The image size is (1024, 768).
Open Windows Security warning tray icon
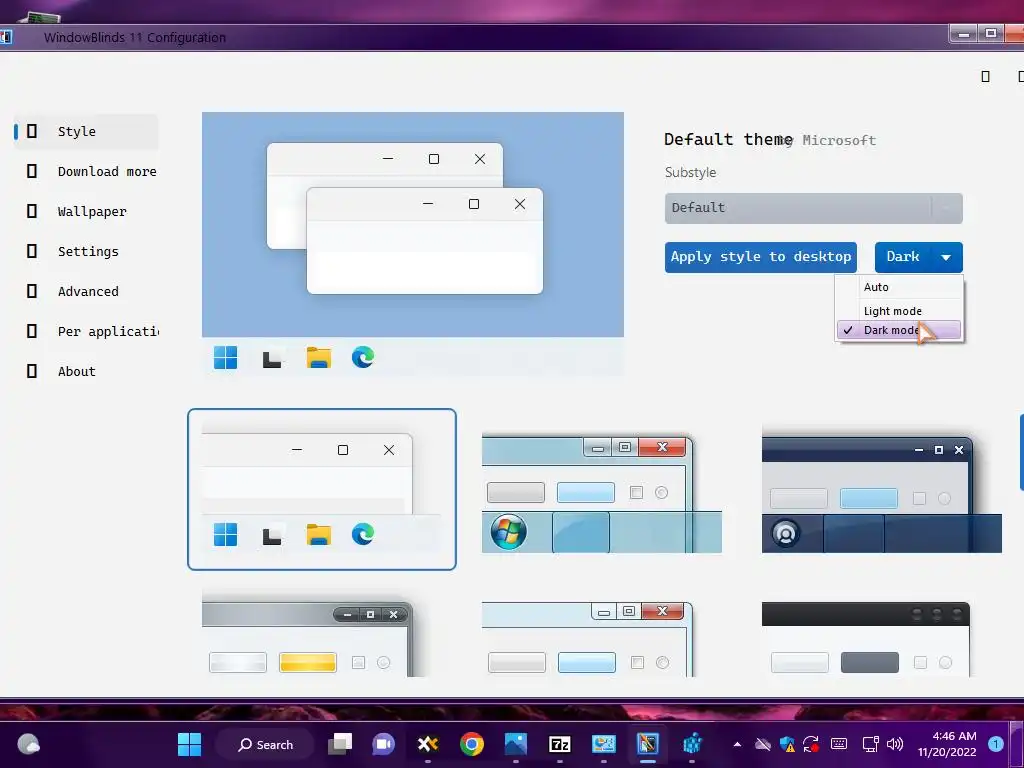point(787,744)
